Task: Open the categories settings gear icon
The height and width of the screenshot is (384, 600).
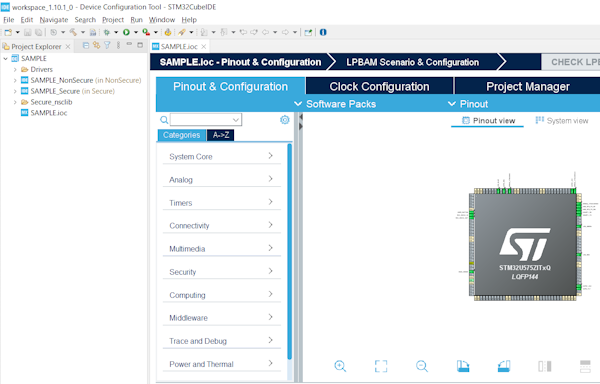Action: pyautogui.click(x=285, y=120)
